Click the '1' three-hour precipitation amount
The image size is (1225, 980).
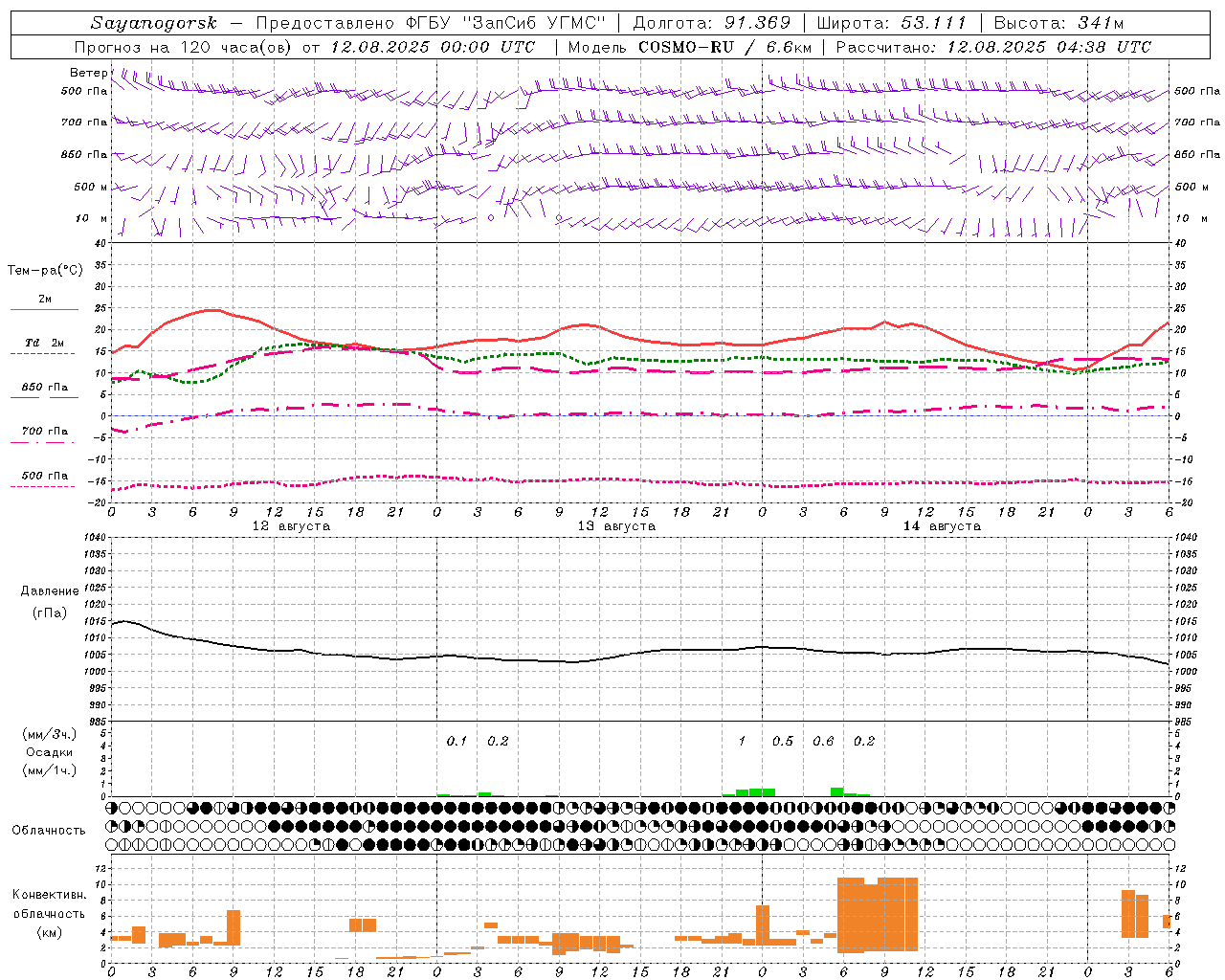tap(742, 741)
